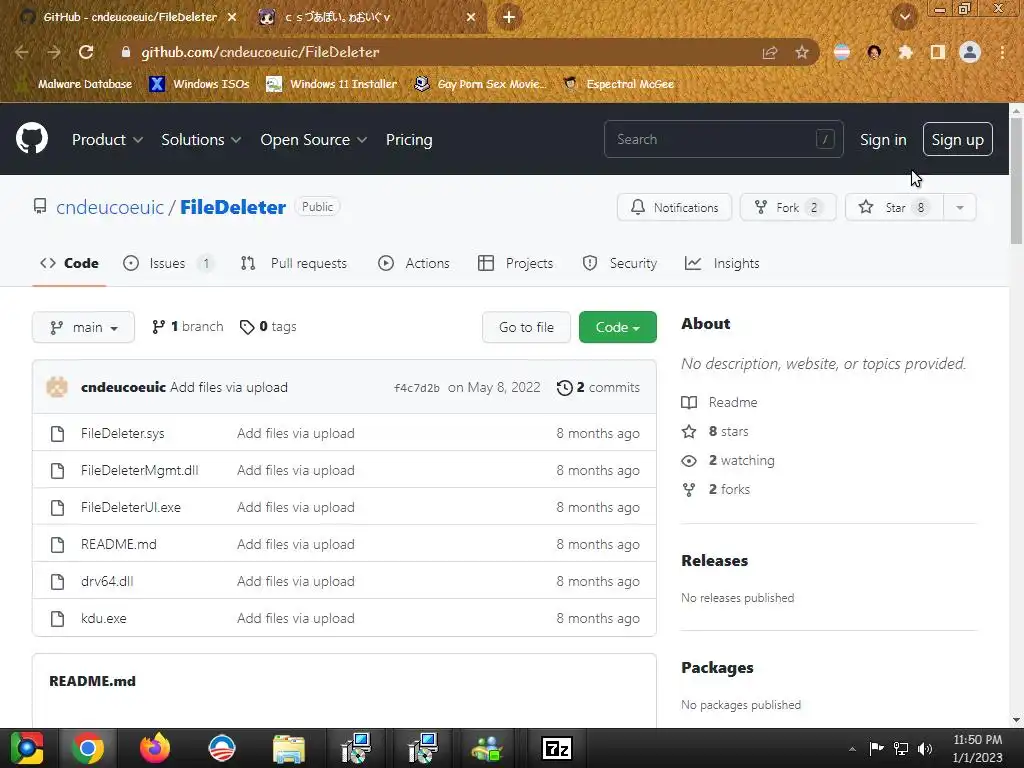Open the share page icon in address bar
This screenshot has width=1024, height=768.
(x=770, y=52)
